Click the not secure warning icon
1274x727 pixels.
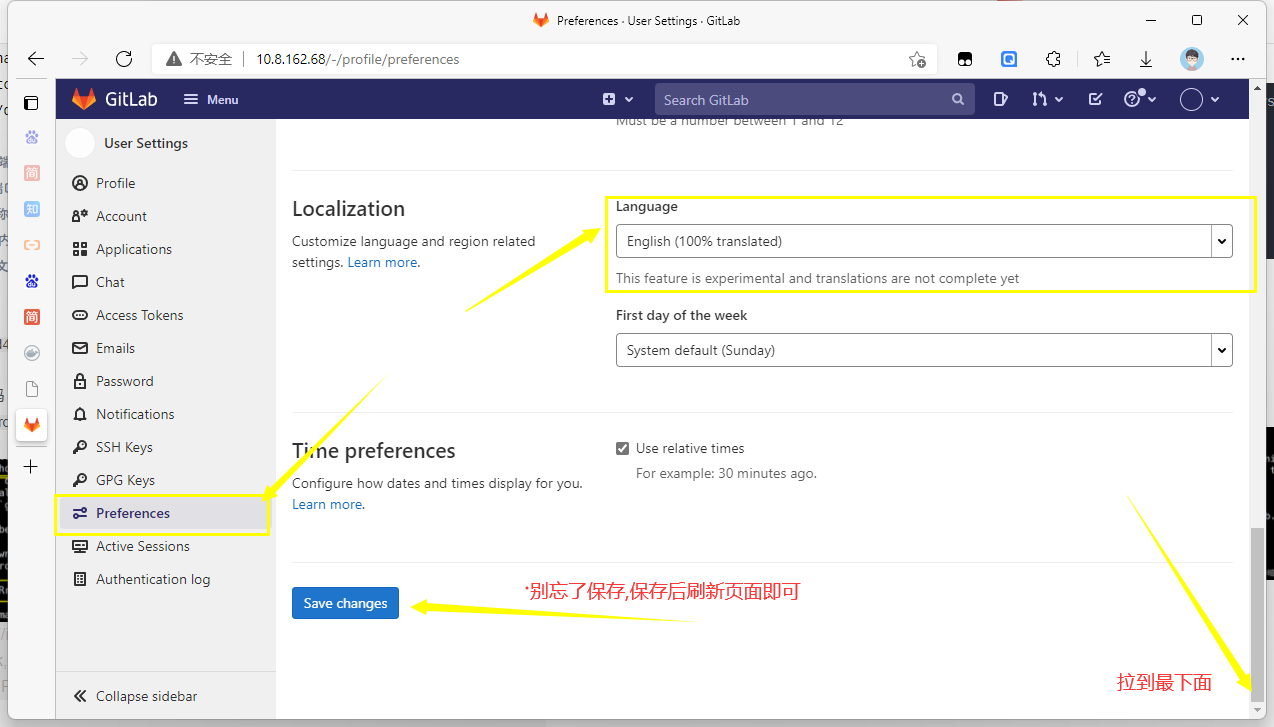[174, 59]
